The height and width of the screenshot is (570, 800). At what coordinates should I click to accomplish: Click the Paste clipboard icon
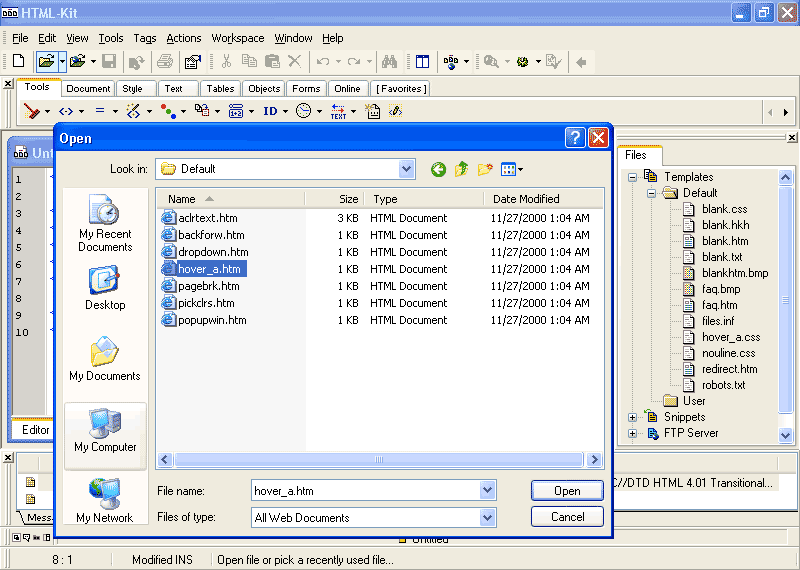point(272,61)
